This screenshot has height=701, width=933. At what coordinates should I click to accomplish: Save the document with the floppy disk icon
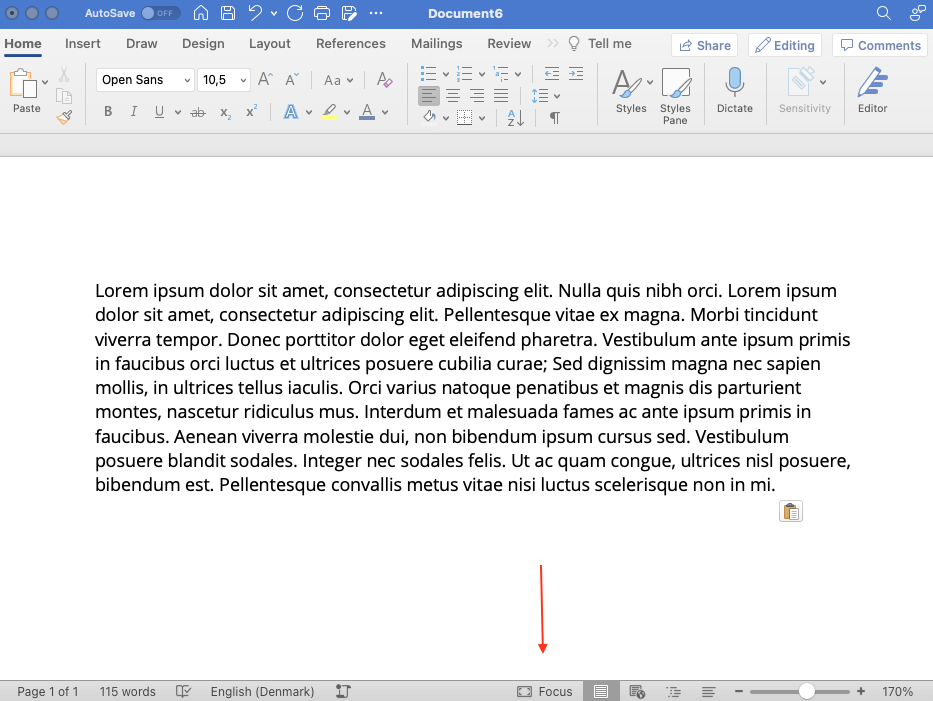(228, 13)
